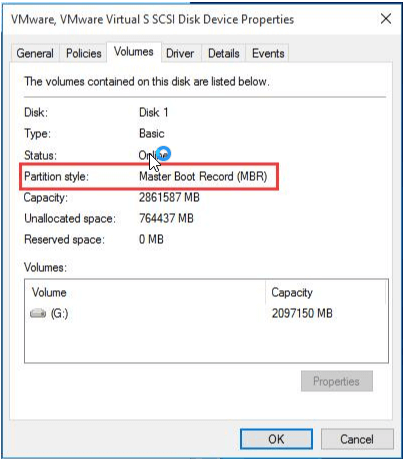Click the 2097150 MB capacity entry
Image resolution: width=407 pixels, height=461 pixels.
pyautogui.click(x=302, y=313)
